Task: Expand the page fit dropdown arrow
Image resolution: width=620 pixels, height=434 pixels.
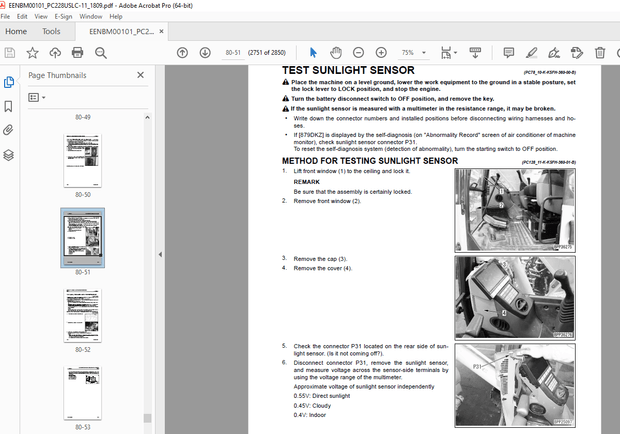Action: [x=456, y=53]
